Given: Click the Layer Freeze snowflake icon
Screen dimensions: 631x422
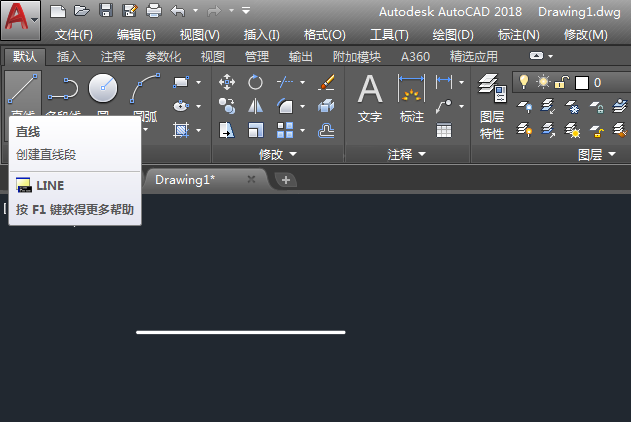Looking at the screenshot, I should coord(572,107).
